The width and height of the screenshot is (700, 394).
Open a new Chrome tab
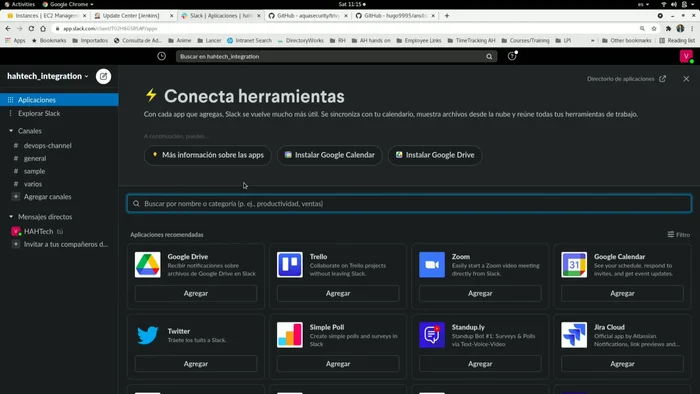447,16
